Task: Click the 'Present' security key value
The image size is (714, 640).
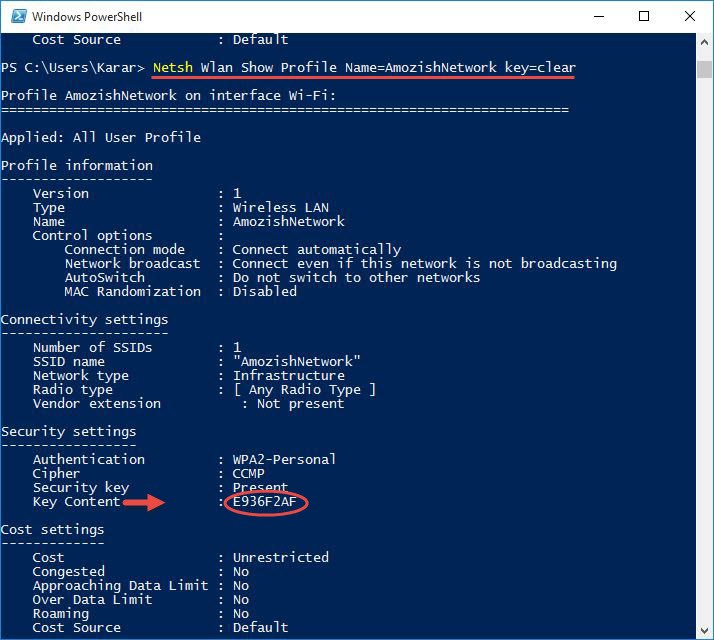Action: [260, 488]
